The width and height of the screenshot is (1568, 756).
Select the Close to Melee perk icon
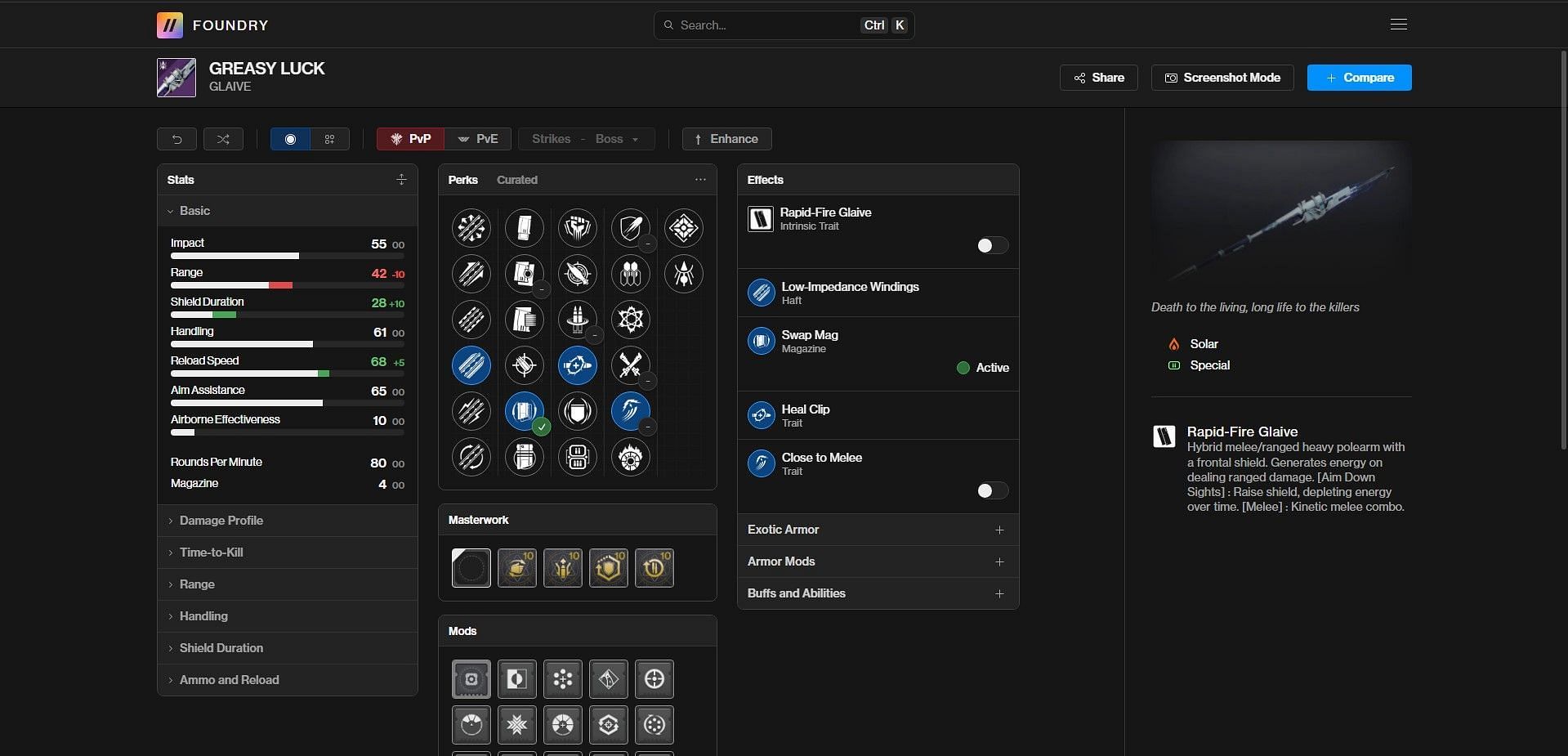[630, 411]
